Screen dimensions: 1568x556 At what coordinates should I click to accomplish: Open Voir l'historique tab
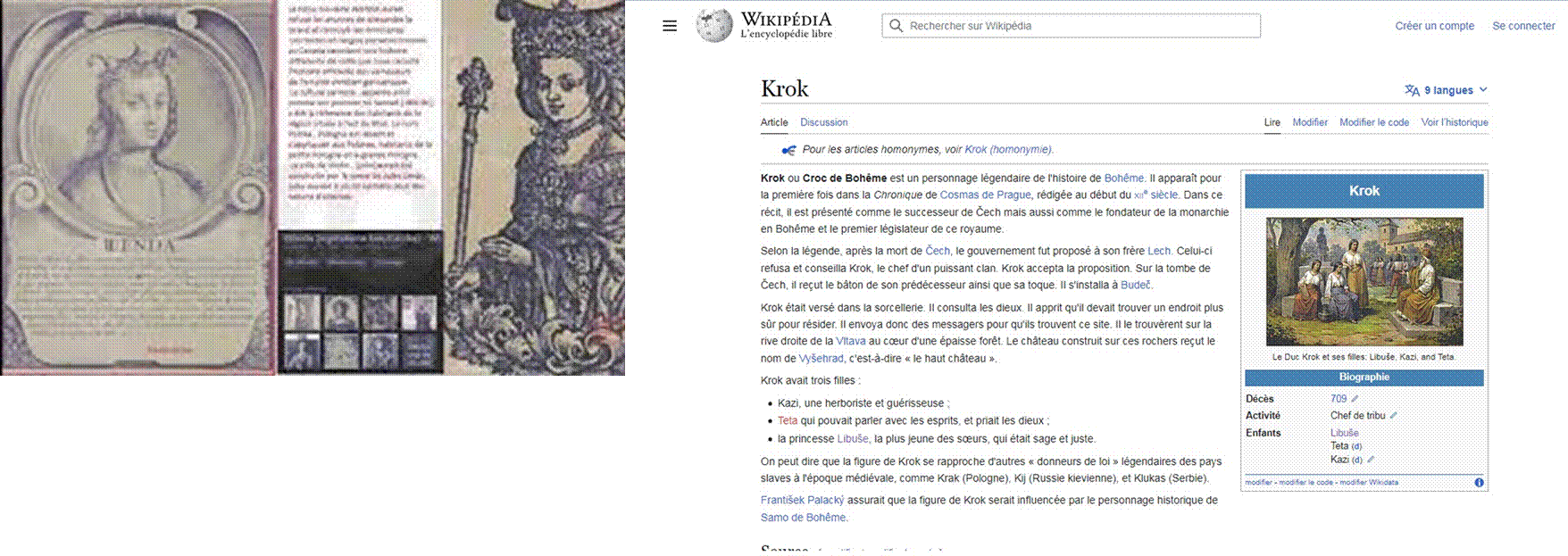click(1455, 122)
